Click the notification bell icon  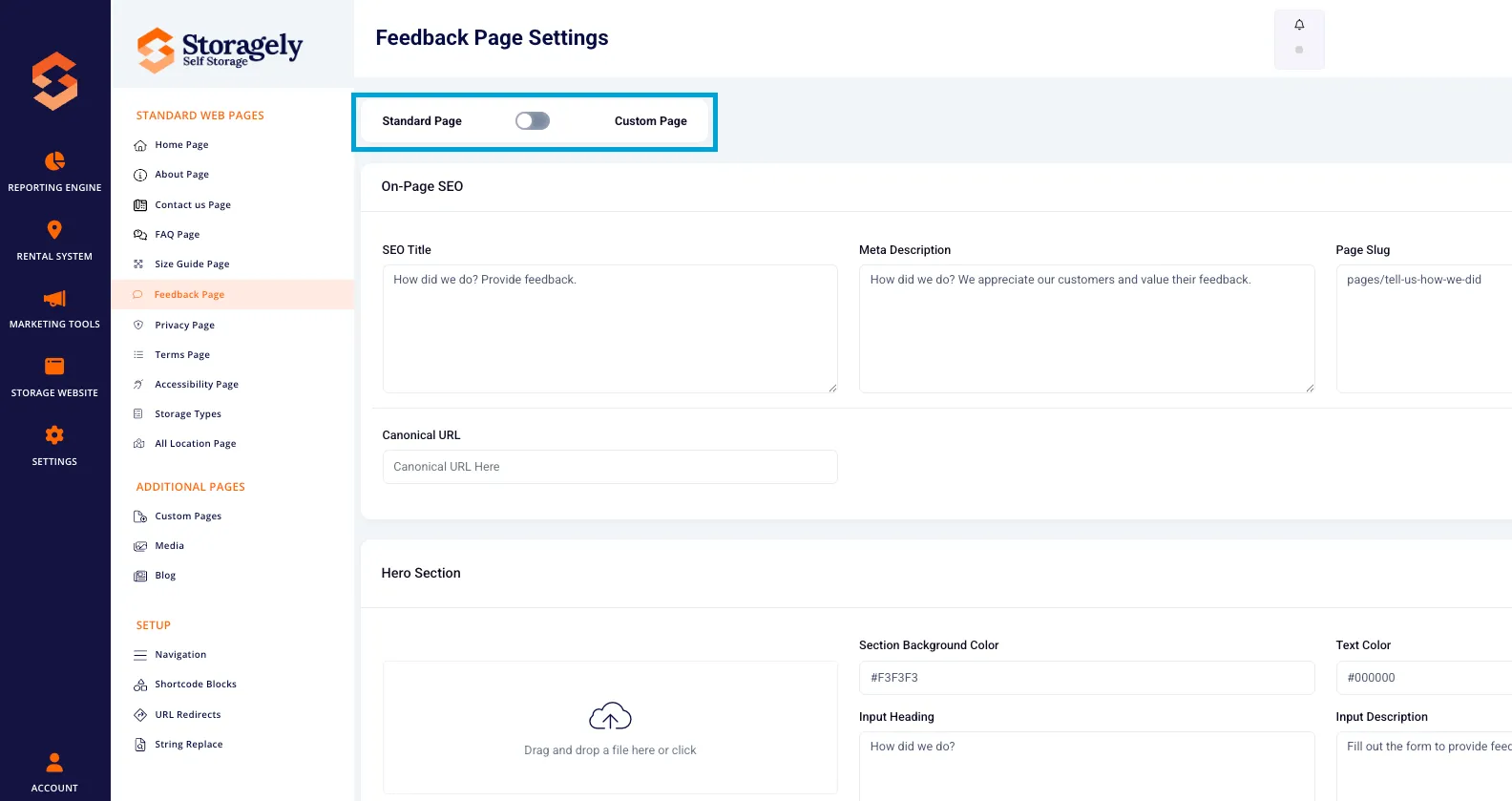[1299, 25]
